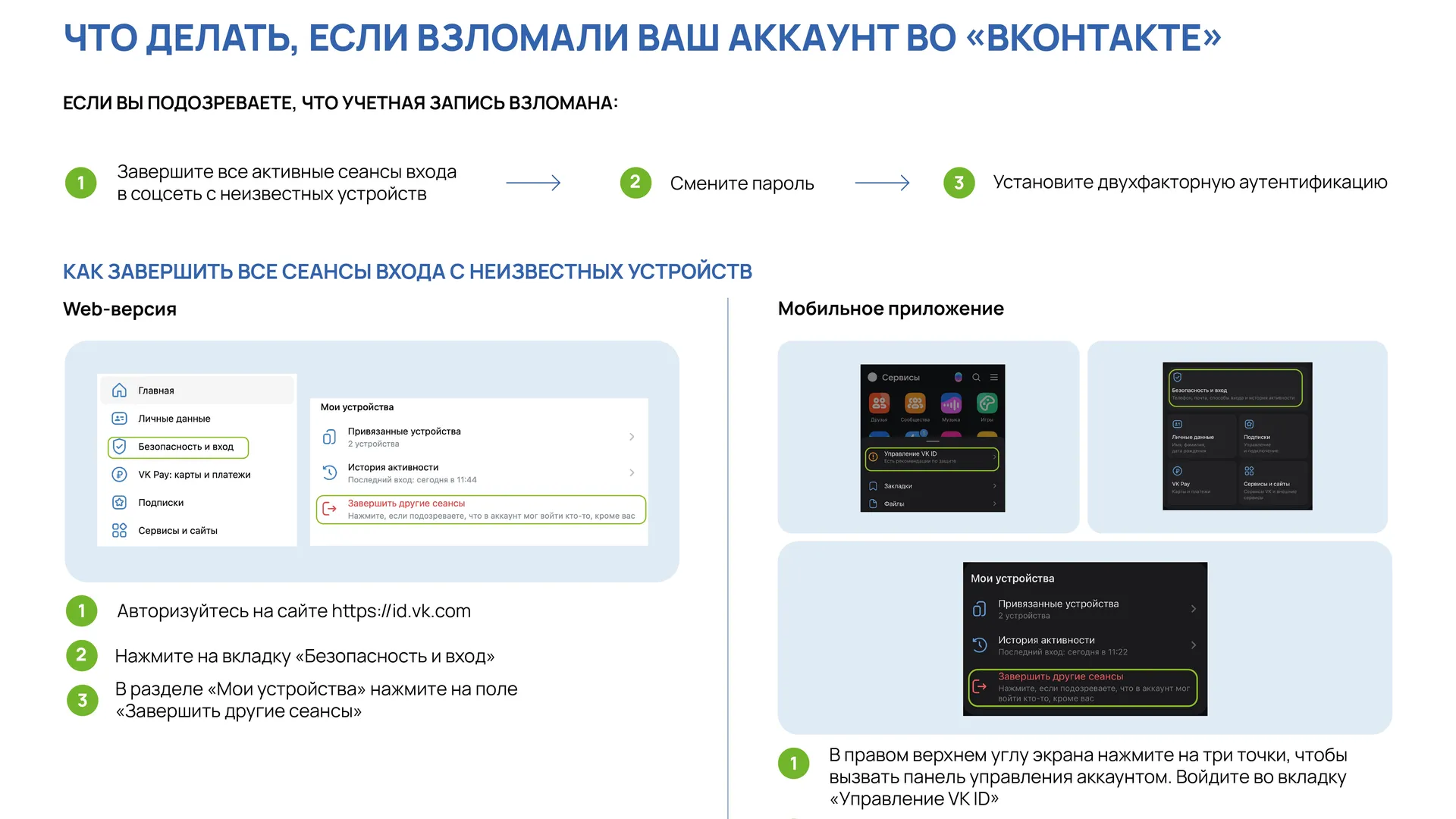Tap the file icon beside Файлы
The image size is (1456, 819).
click(x=873, y=504)
